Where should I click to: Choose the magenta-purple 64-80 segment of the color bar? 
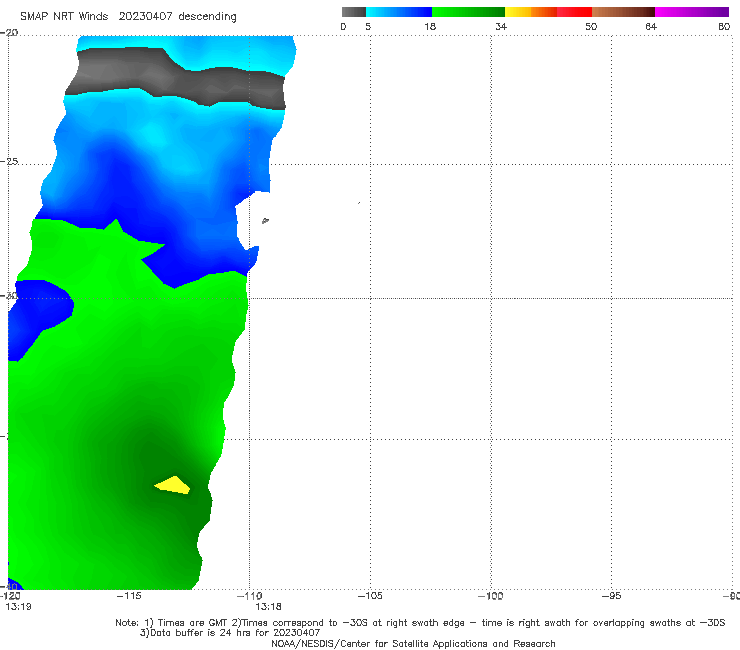tap(692, 12)
